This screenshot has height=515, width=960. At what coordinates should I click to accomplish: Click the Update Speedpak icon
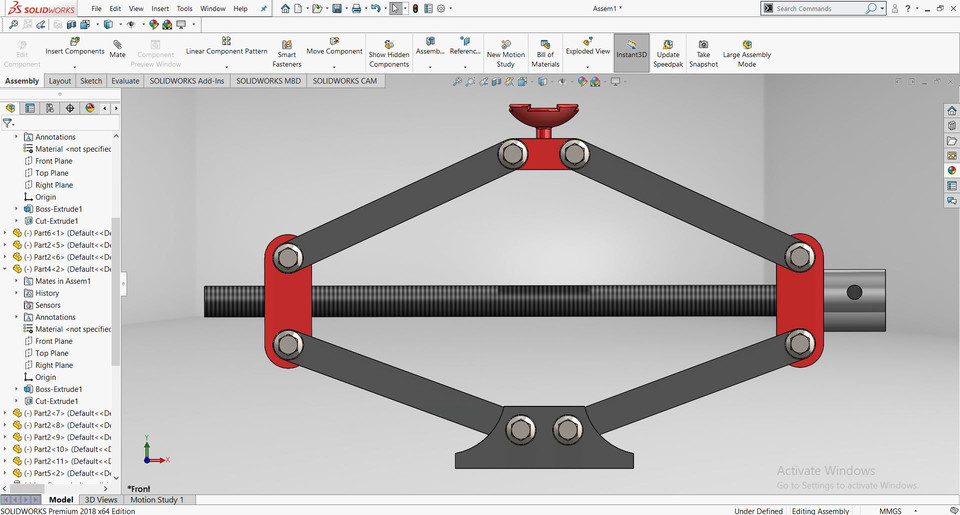point(667,45)
